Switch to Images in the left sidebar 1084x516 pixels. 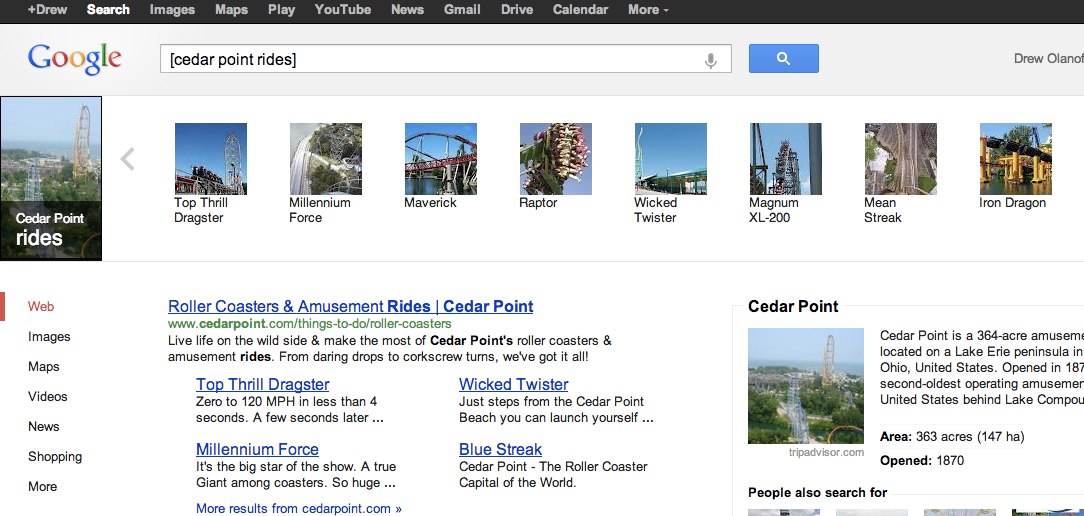pyautogui.click(x=49, y=337)
